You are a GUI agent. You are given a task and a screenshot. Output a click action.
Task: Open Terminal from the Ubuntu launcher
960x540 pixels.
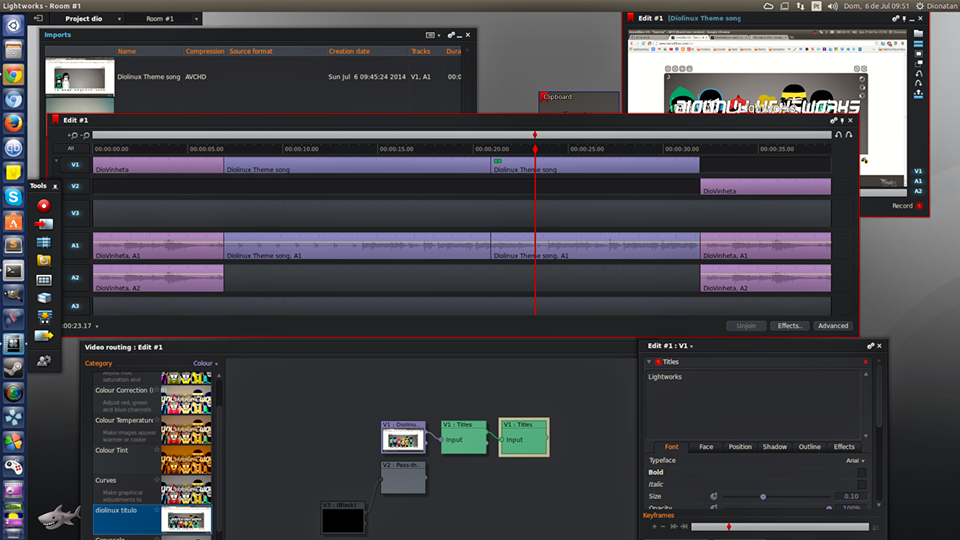point(13,270)
